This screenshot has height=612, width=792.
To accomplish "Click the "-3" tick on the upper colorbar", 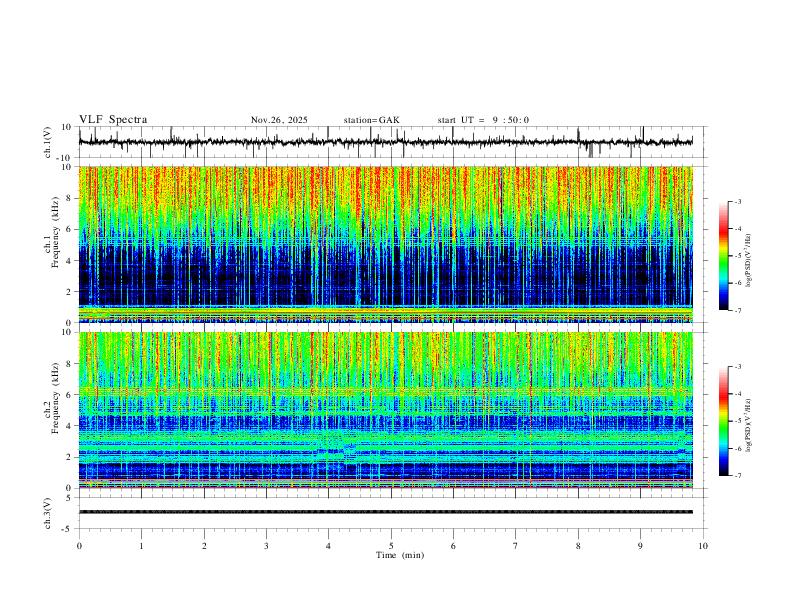I will 737,201.
